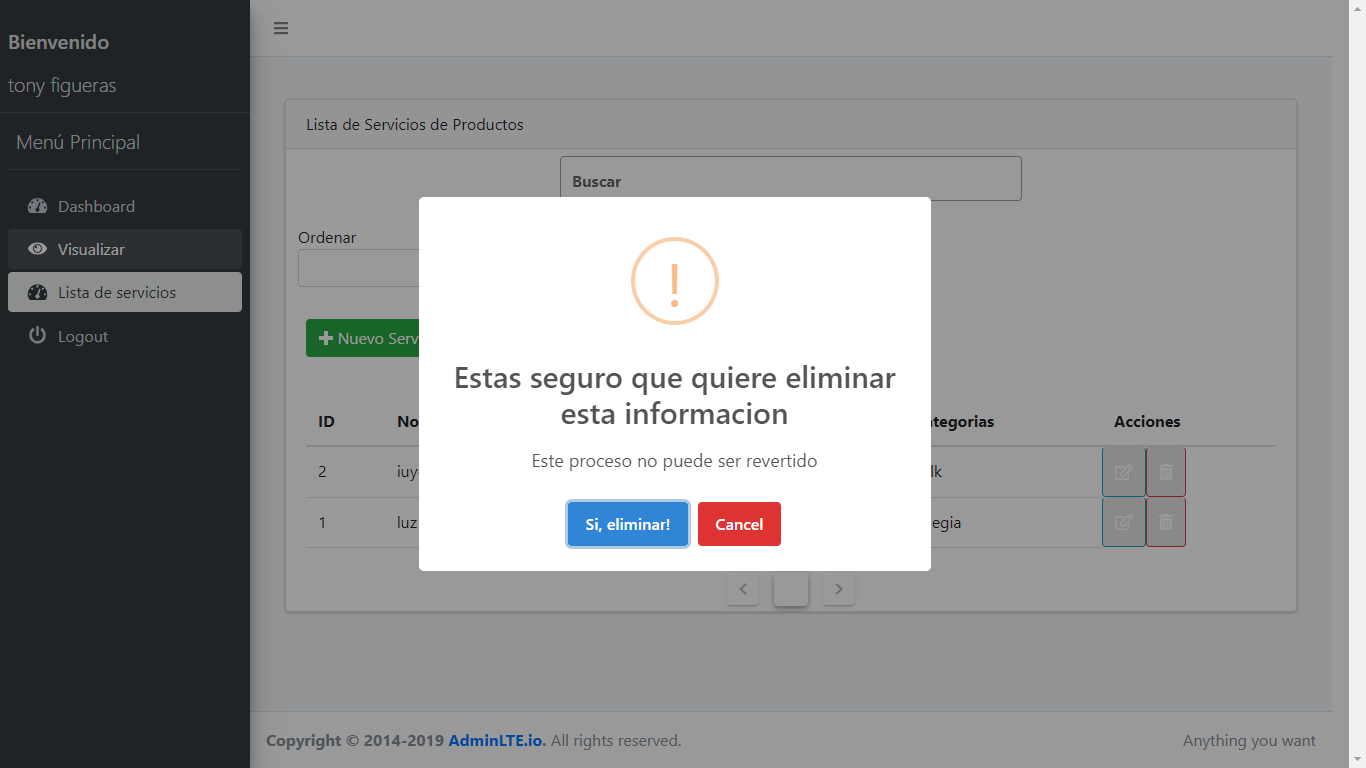Select the Dashboard speedometer icon
The height and width of the screenshot is (768, 1366).
pyautogui.click(x=37, y=206)
